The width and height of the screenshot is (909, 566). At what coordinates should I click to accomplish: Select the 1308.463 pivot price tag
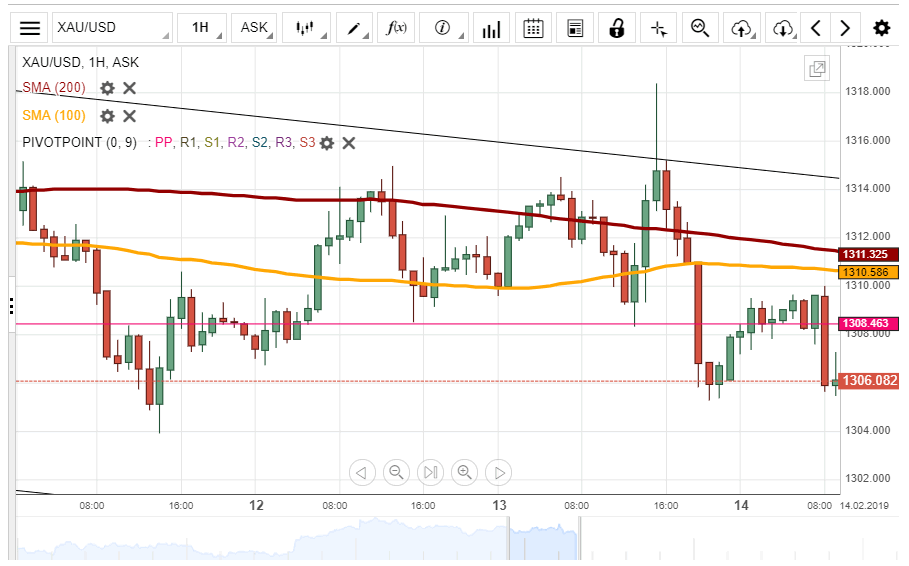pyautogui.click(x=868, y=323)
